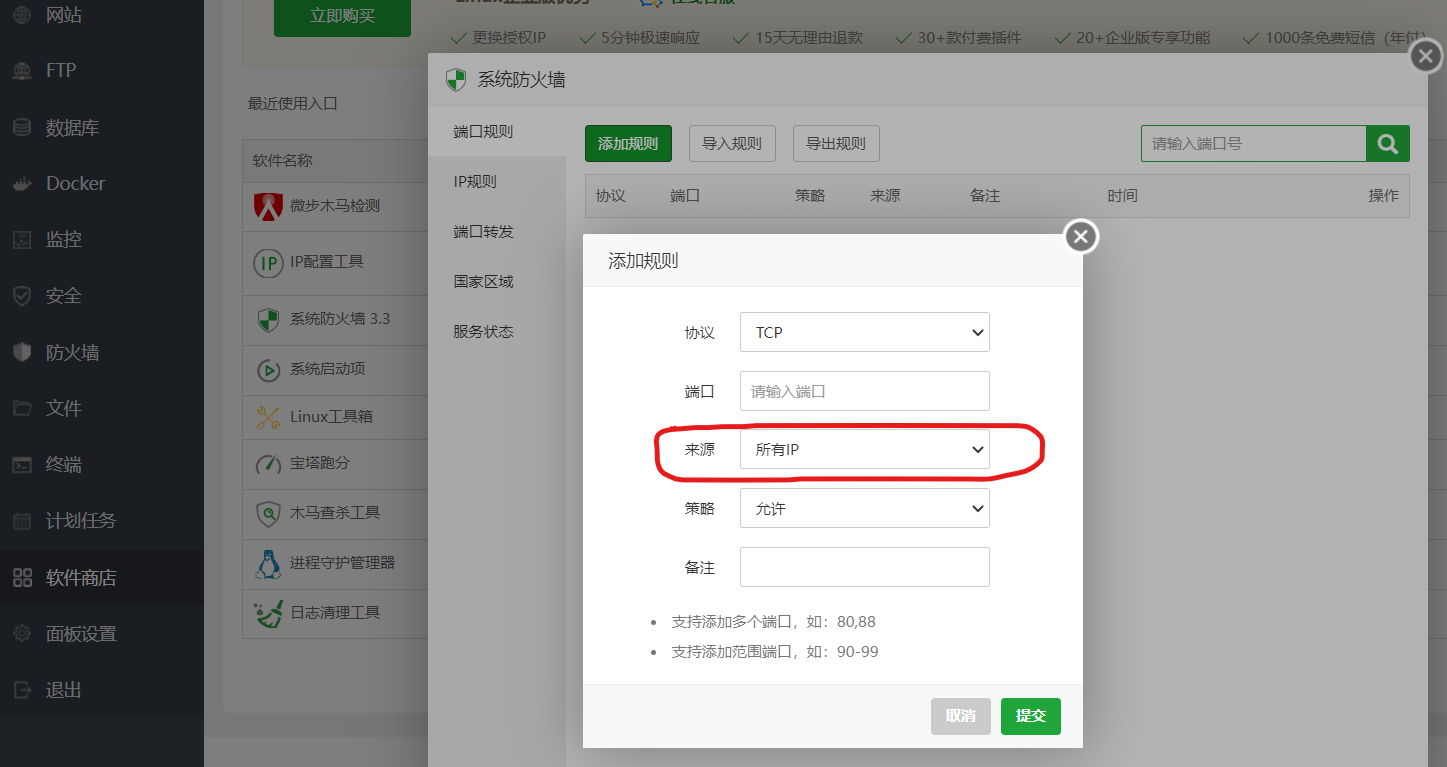Open the 协议 TCP dropdown
Viewport: 1447px width, 767px height.
865,333
